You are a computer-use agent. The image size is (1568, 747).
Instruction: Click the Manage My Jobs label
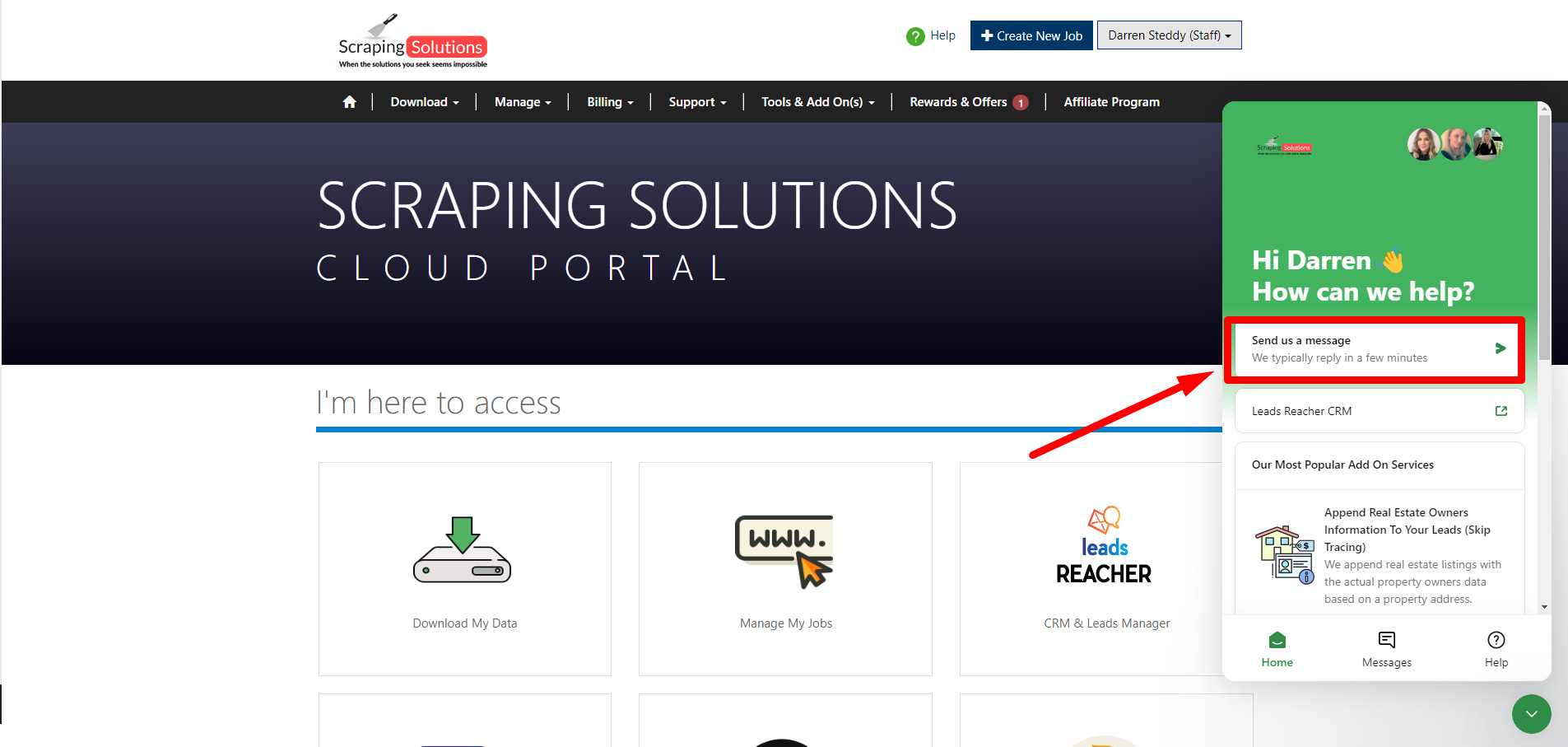coord(786,623)
